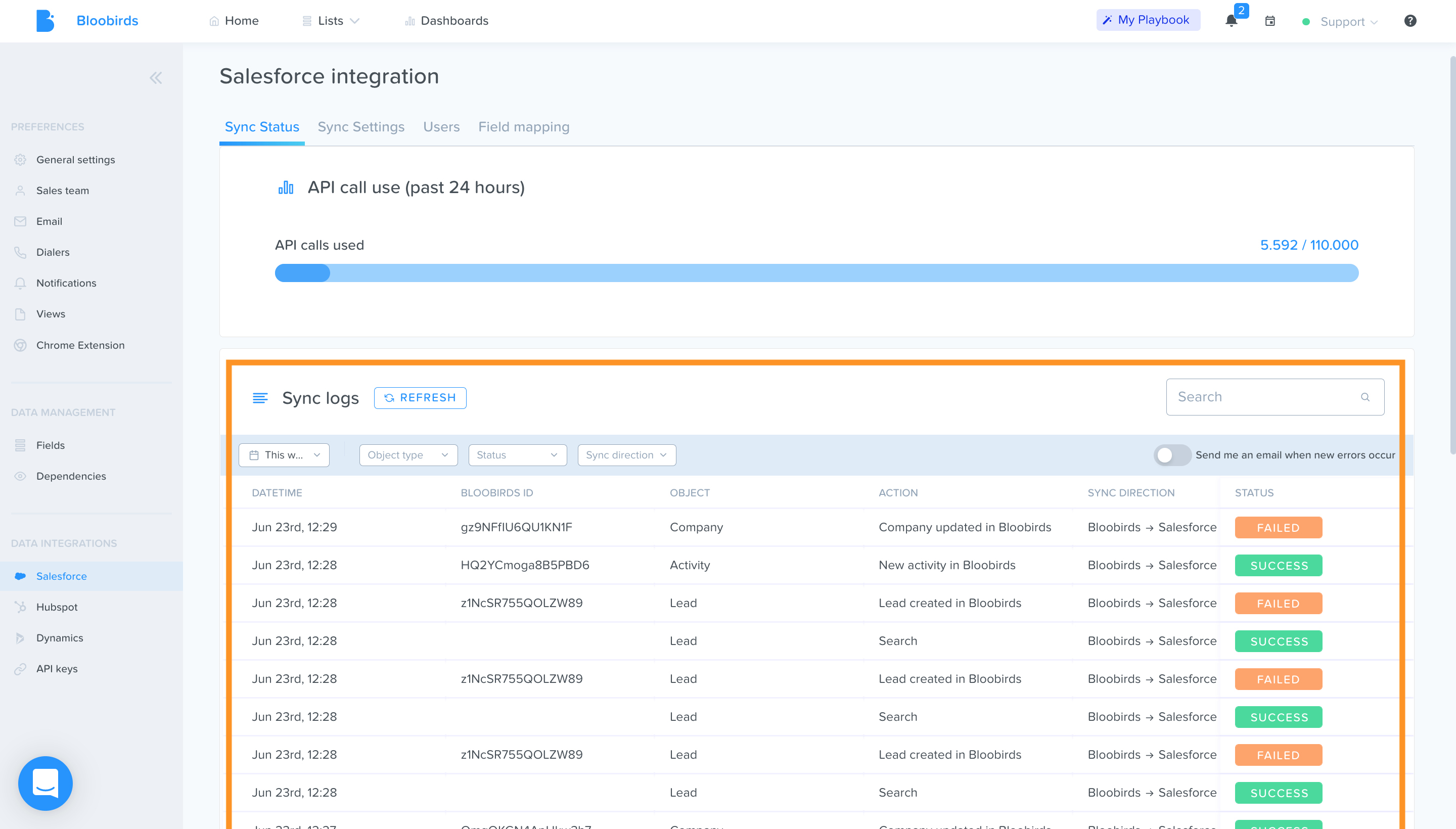Click 'Jun 23rd, 12:29' datetime cell
This screenshot has height=829, width=1456.
pos(294,527)
